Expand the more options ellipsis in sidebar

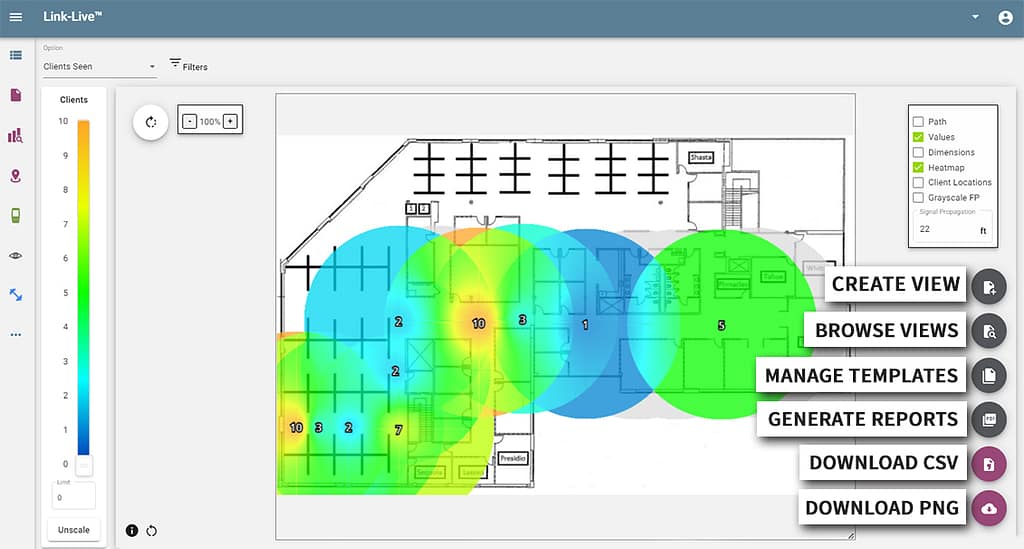(x=15, y=335)
